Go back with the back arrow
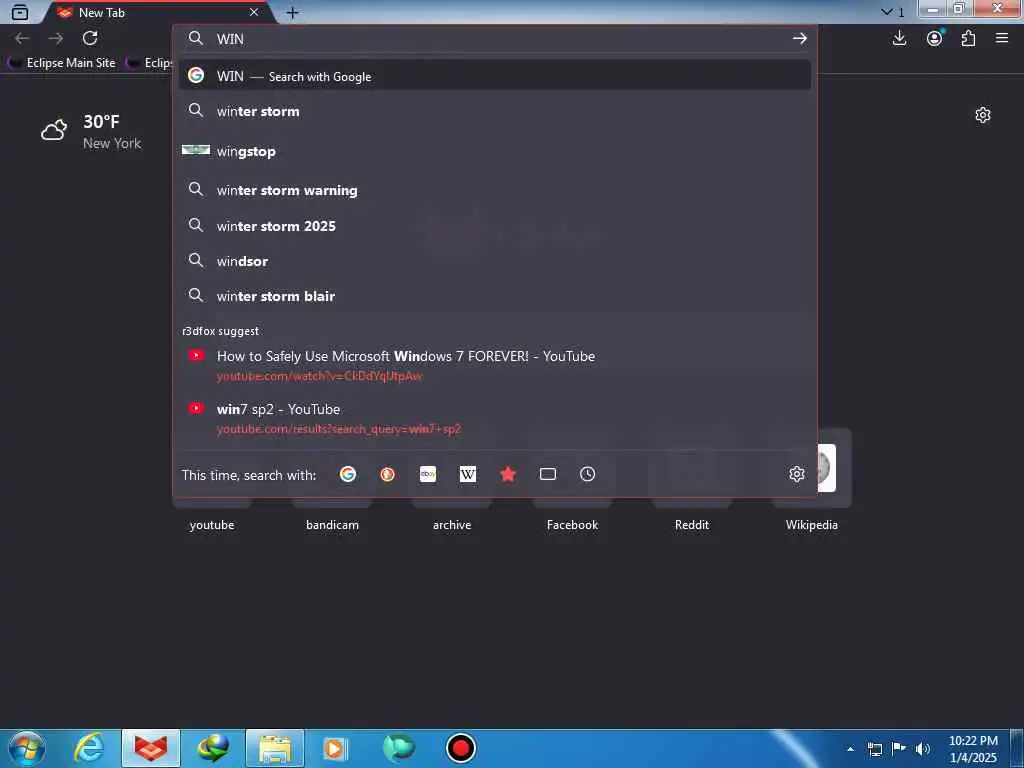The image size is (1024, 768). [22, 39]
